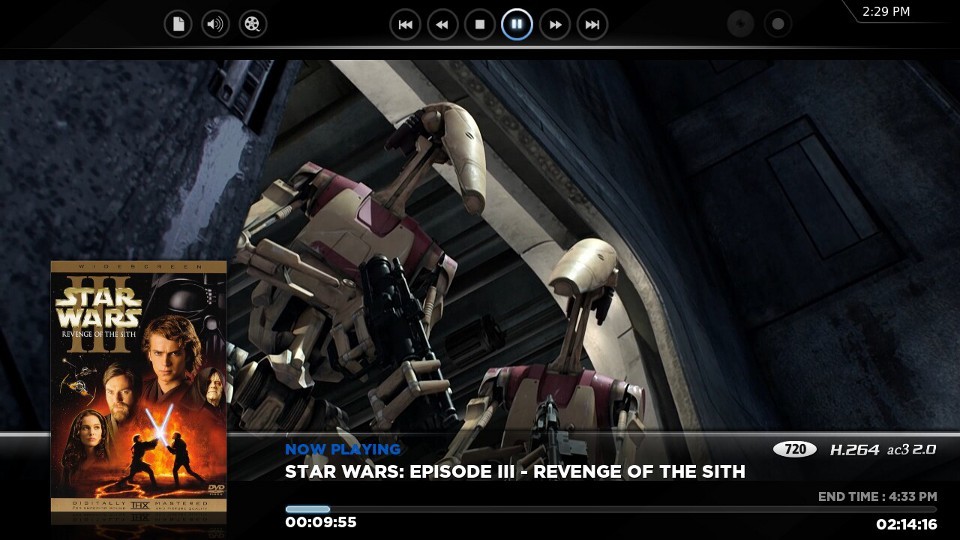The width and height of the screenshot is (960, 540).
Task: Click the NOW PLAYING label
Action: pos(343,449)
